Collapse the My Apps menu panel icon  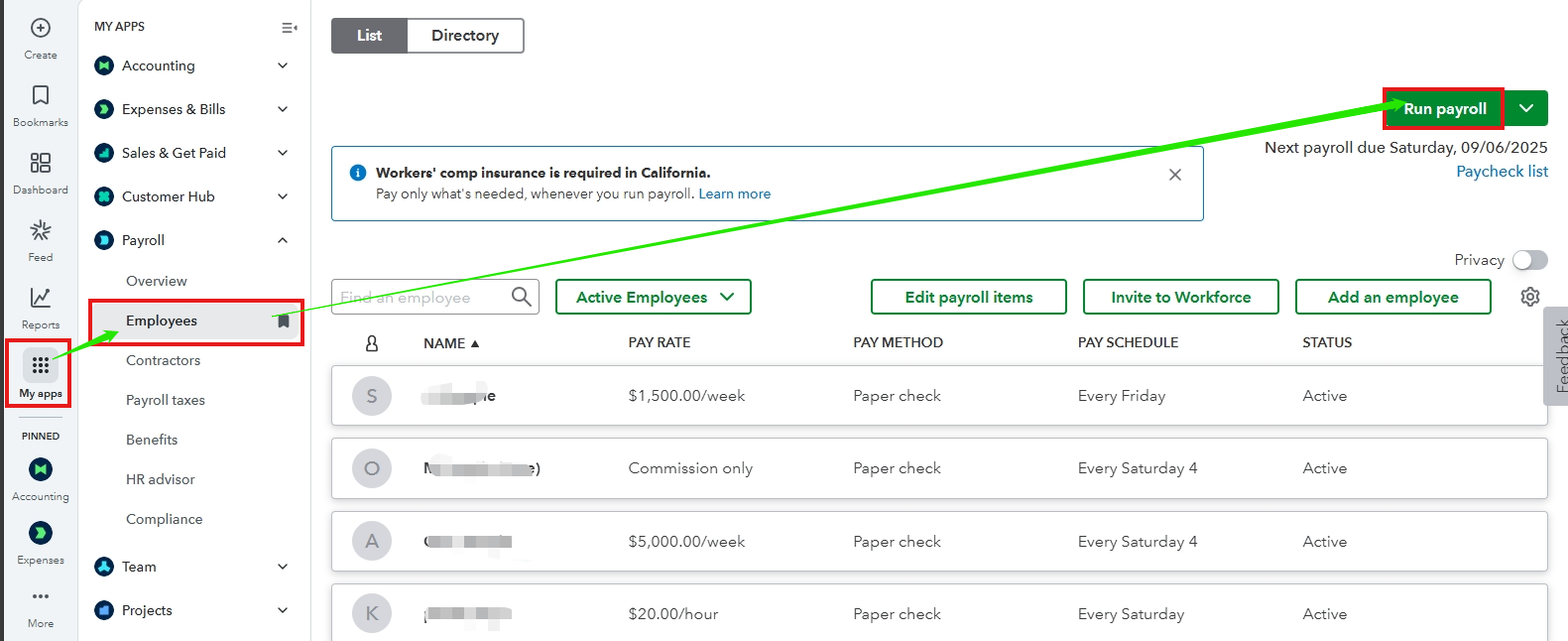(289, 28)
